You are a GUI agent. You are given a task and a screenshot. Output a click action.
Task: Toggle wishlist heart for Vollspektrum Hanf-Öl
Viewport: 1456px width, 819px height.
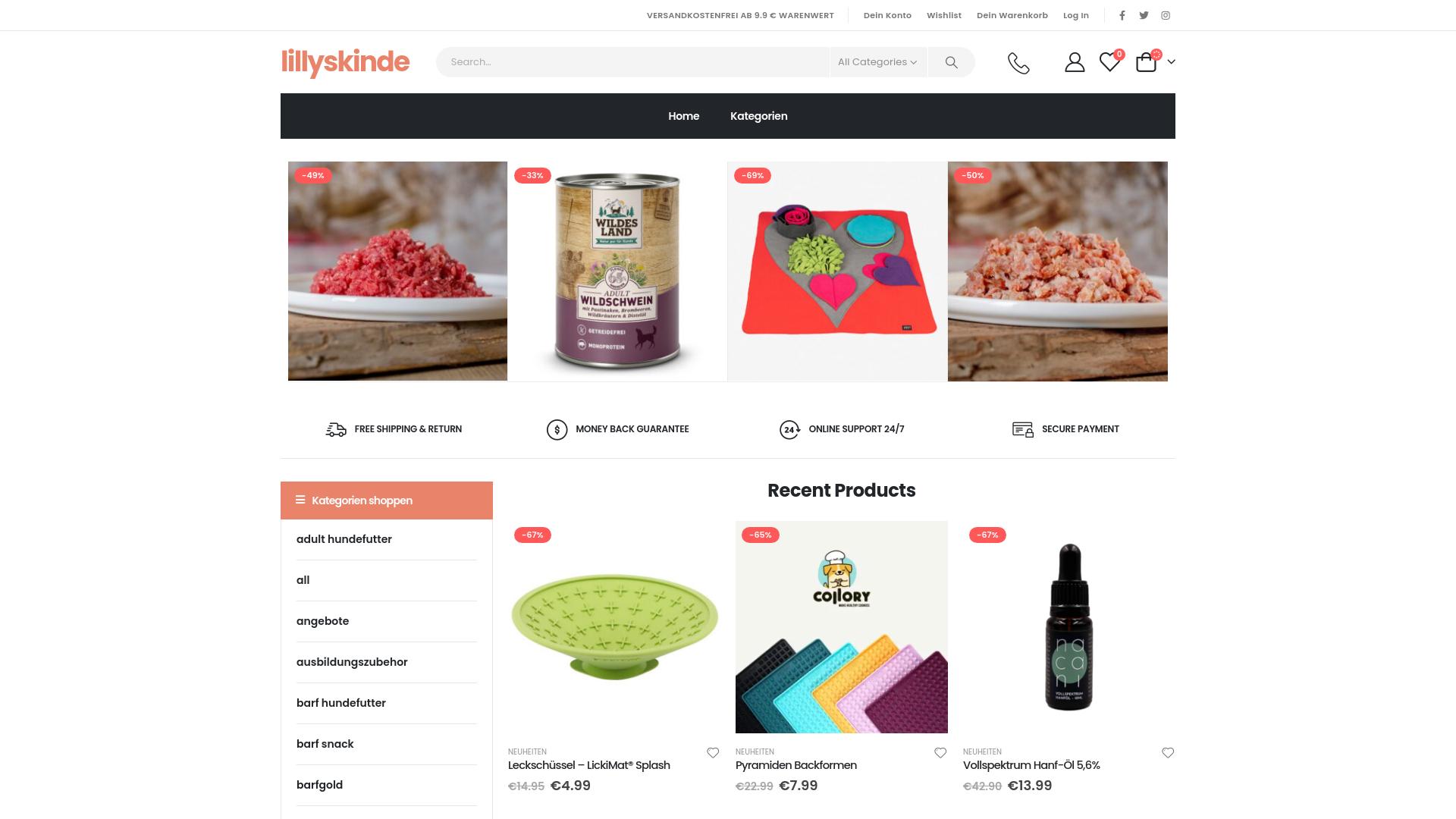tap(1168, 753)
